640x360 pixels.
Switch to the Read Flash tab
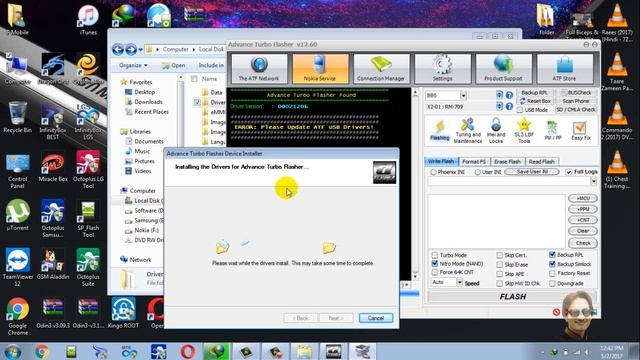[x=542, y=162]
